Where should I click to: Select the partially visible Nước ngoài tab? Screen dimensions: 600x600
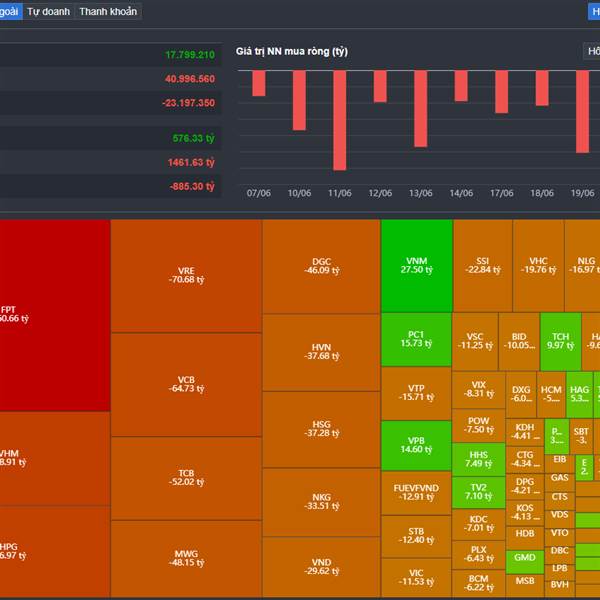[11, 11]
